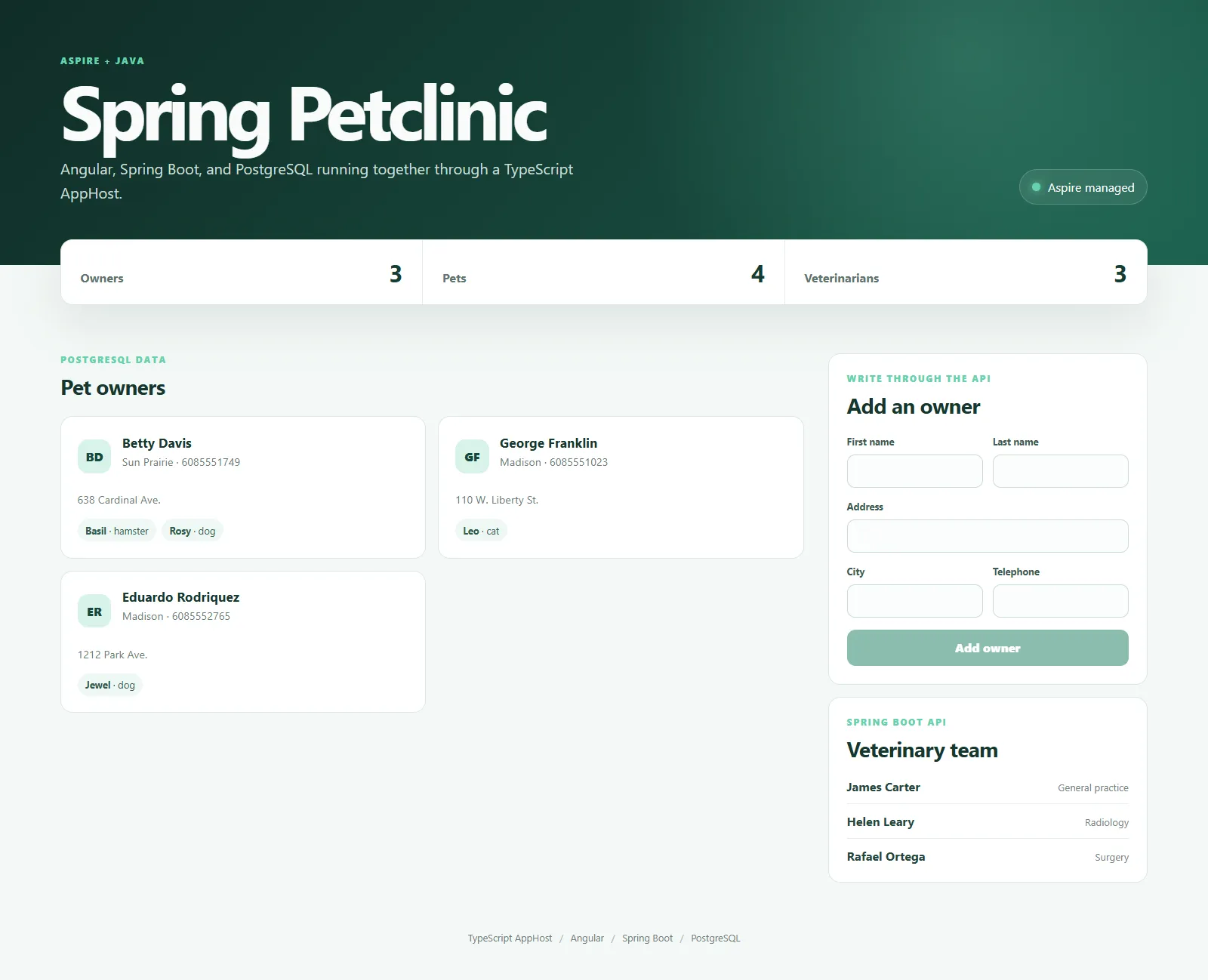Click the Pets label in the stats bar
The width and height of the screenshot is (1208, 980).
tap(455, 278)
